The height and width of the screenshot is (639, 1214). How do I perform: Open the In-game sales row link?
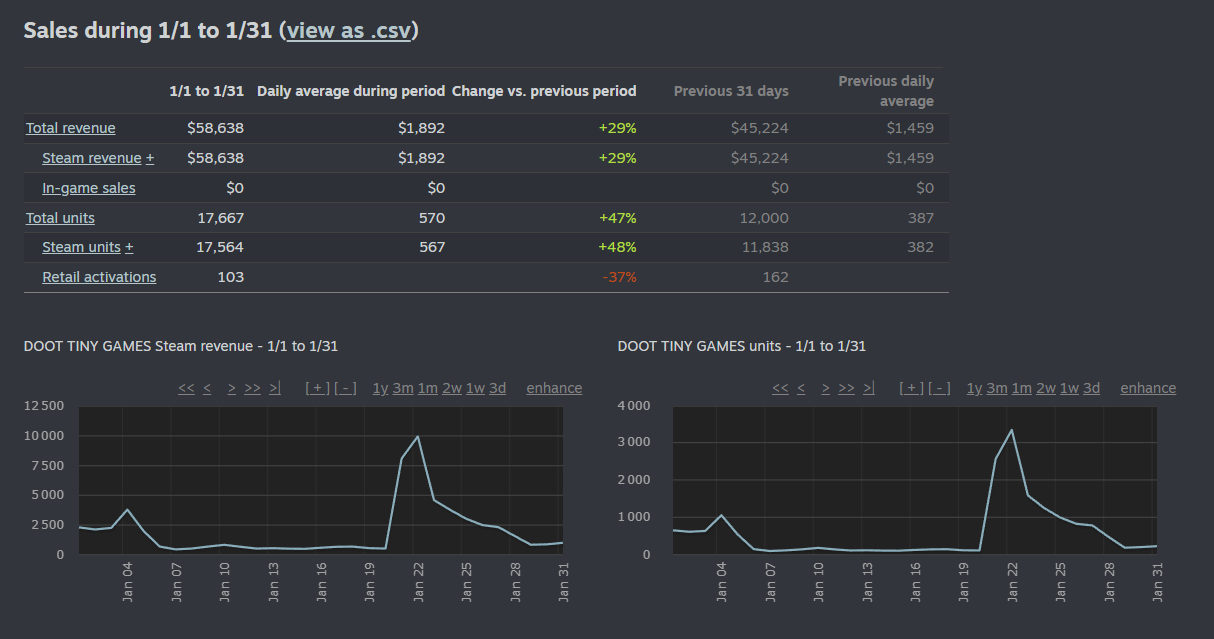[88, 188]
